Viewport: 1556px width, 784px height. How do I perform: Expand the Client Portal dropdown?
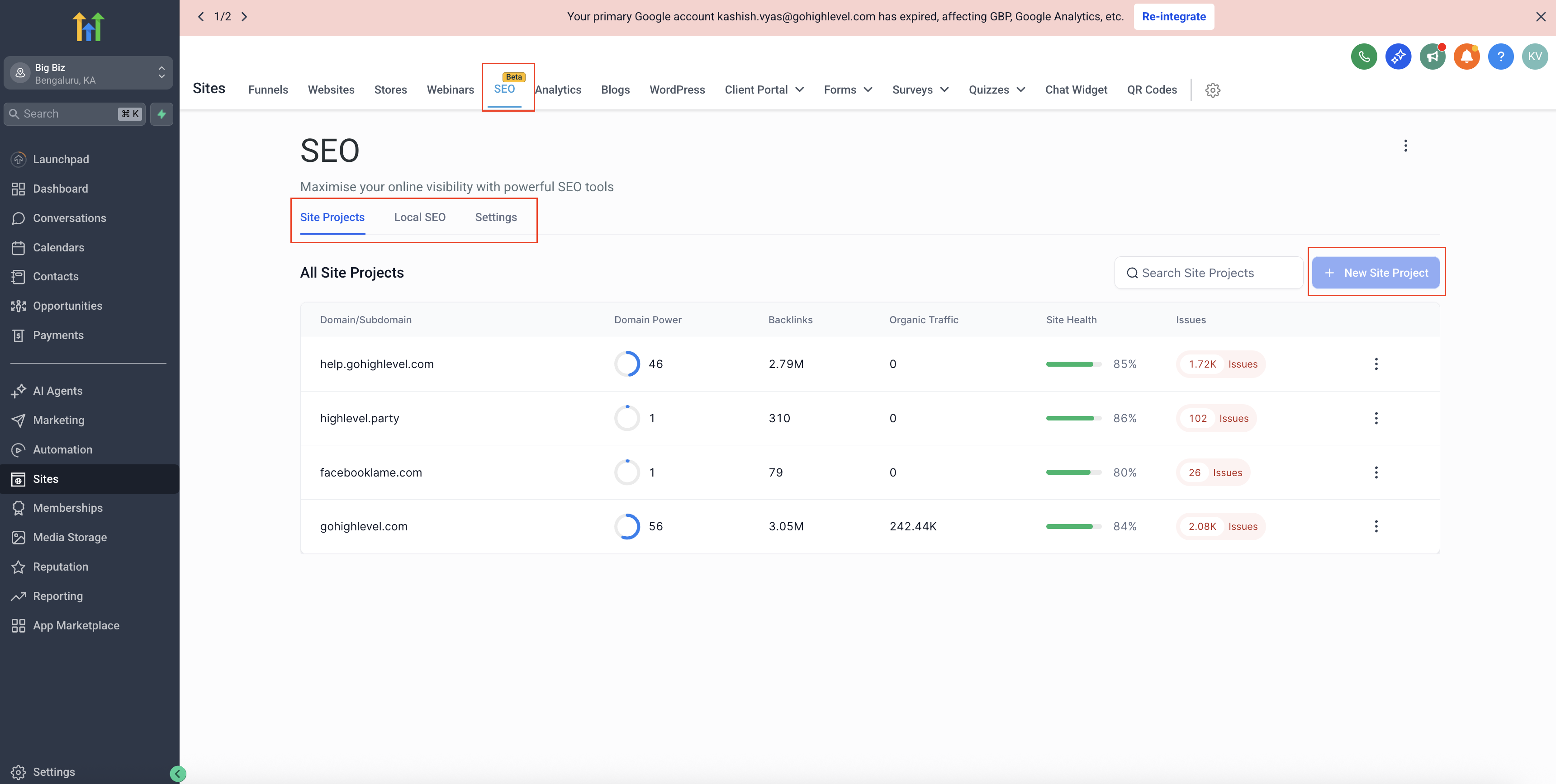pos(764,90)
